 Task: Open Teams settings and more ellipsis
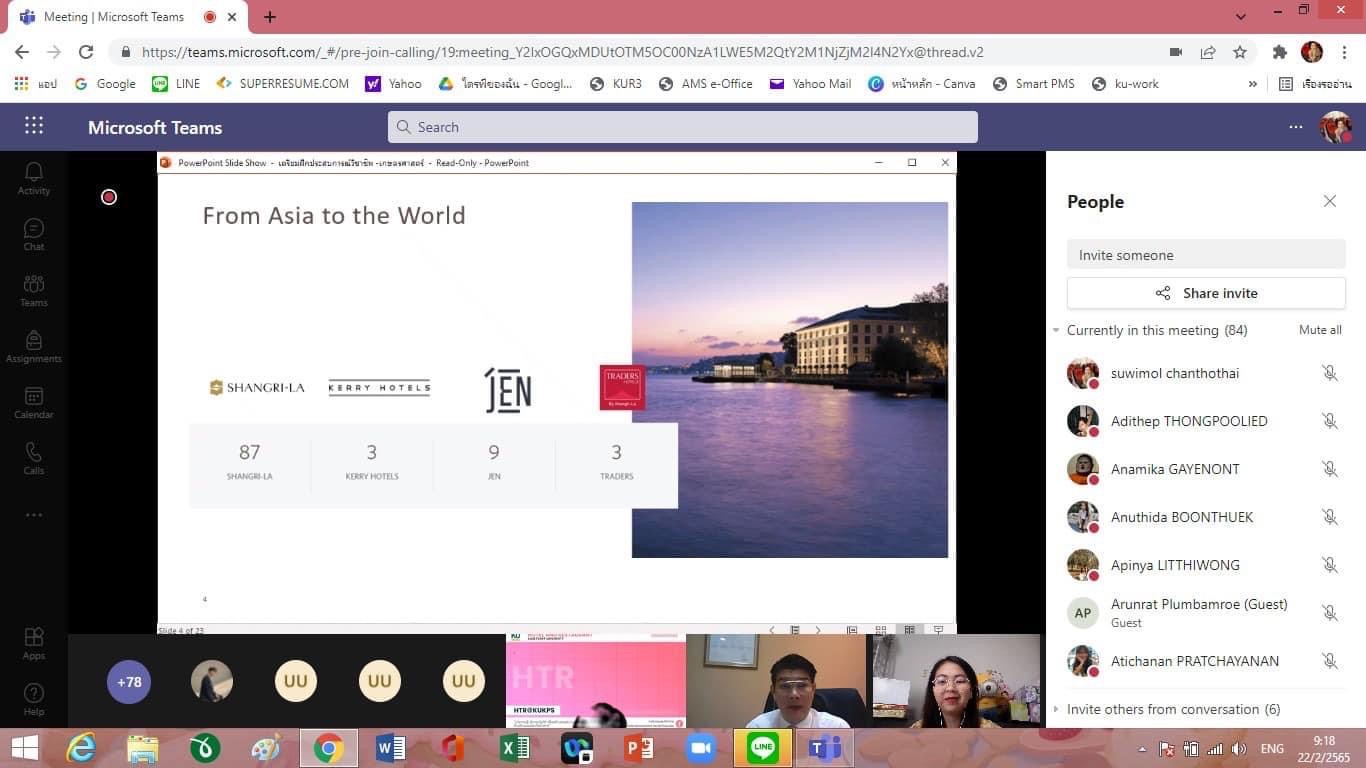[1296, 127]
